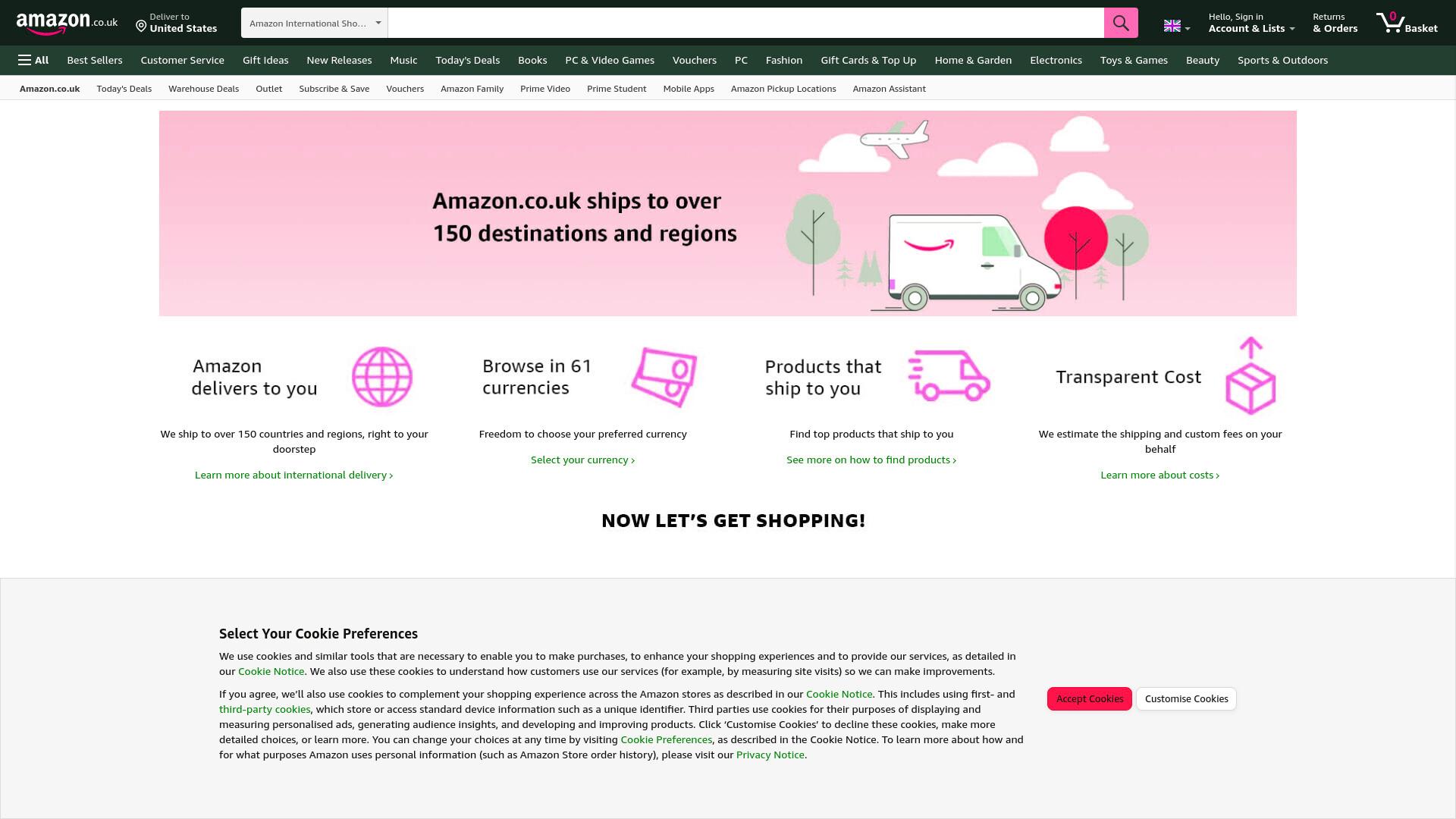
Task: Go to Sports & Outdoors
Action: pos(1282,60)
